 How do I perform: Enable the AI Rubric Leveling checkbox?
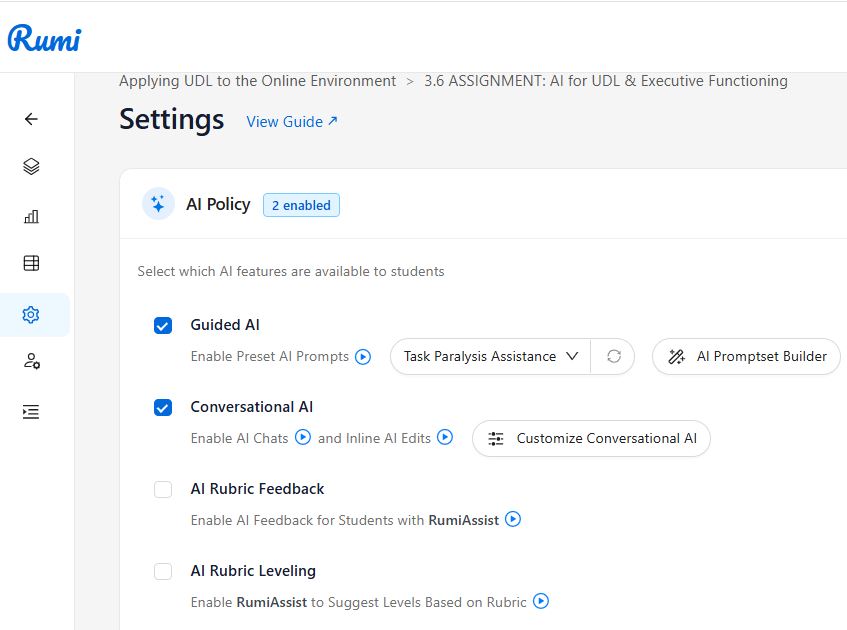tap(163, 571)
